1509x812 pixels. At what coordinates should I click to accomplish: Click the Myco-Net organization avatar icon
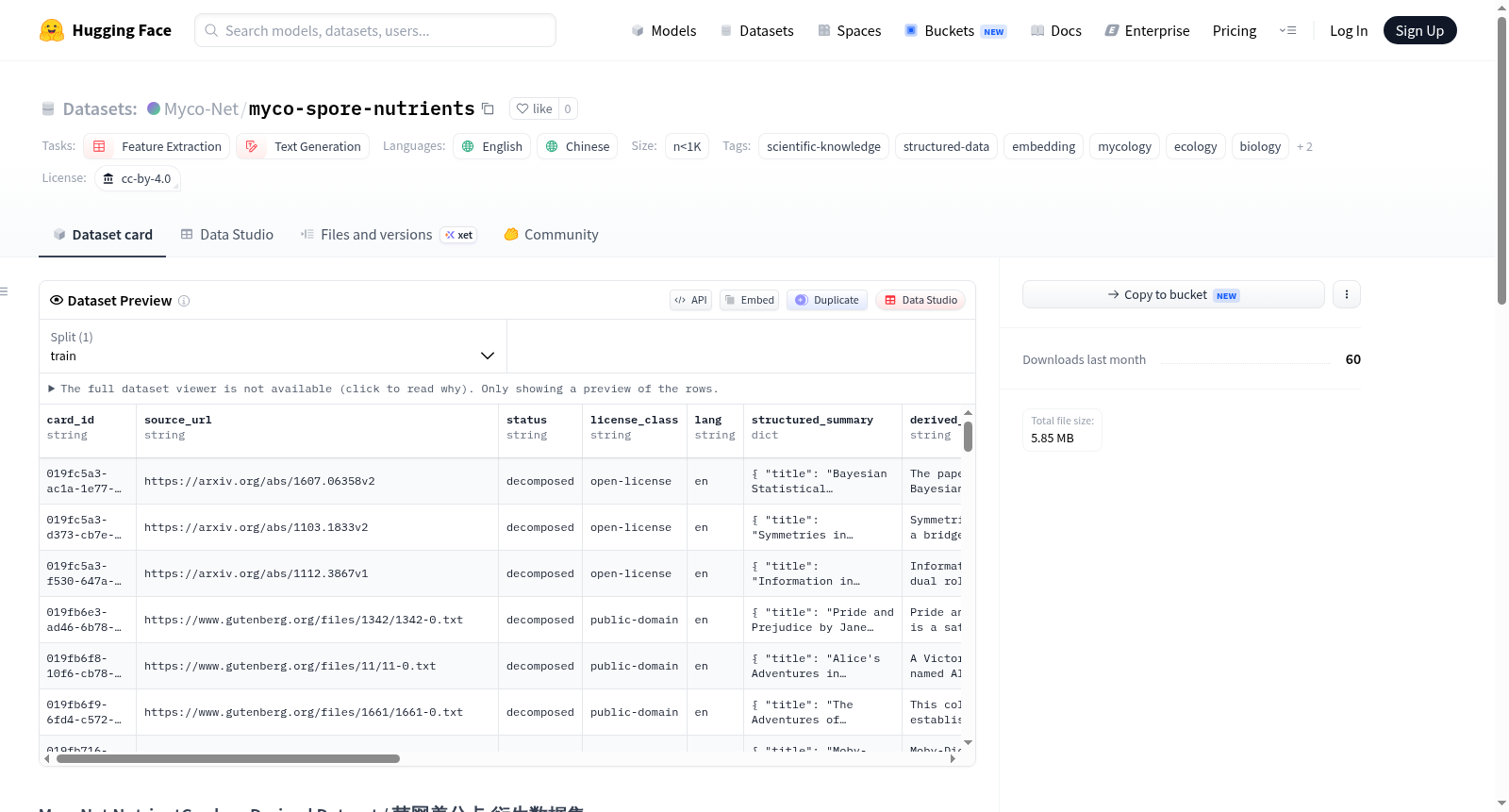(154, 108)
